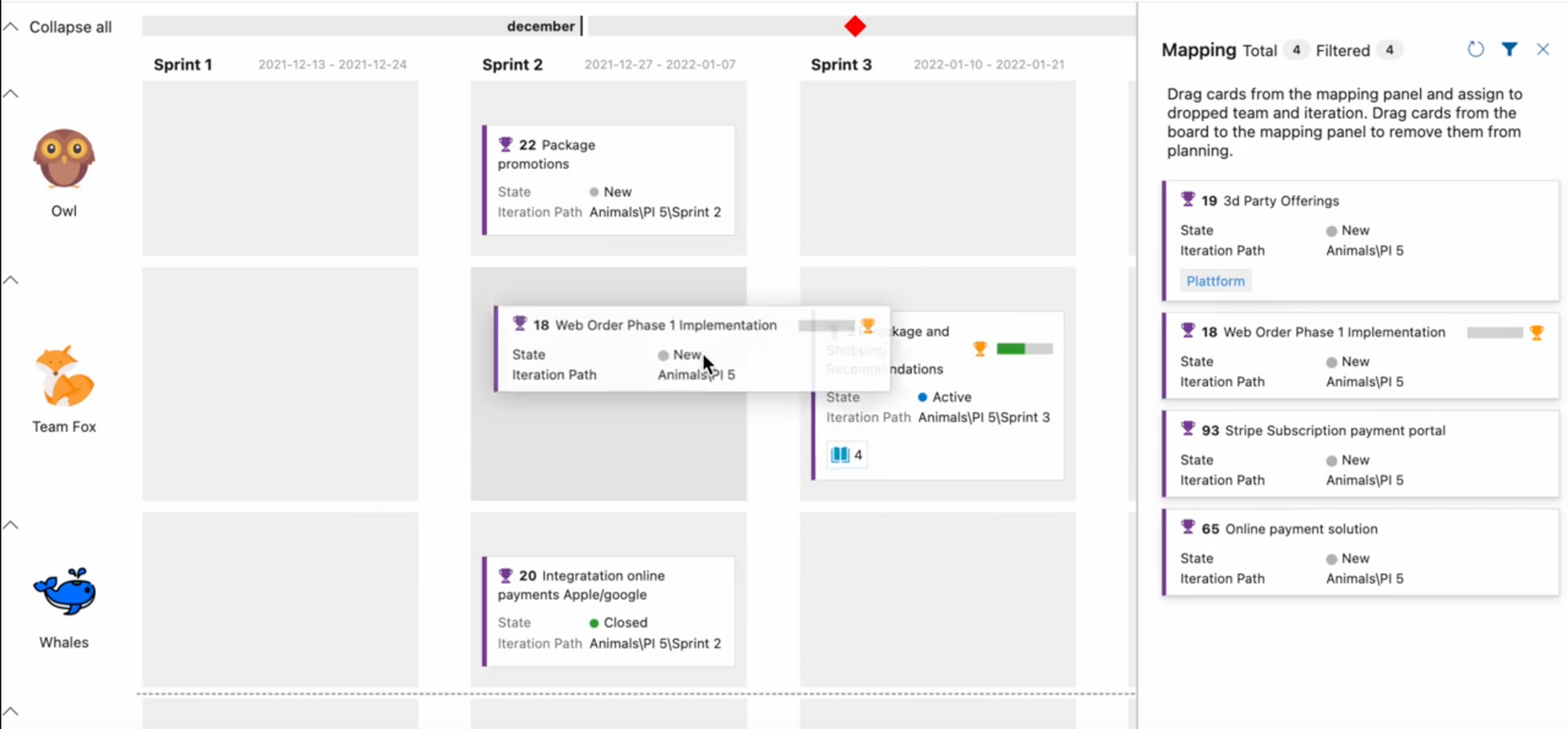Open the filter funnel in Mapping panel
The image size is (1568, 729).
click(x=1509, y=50)
